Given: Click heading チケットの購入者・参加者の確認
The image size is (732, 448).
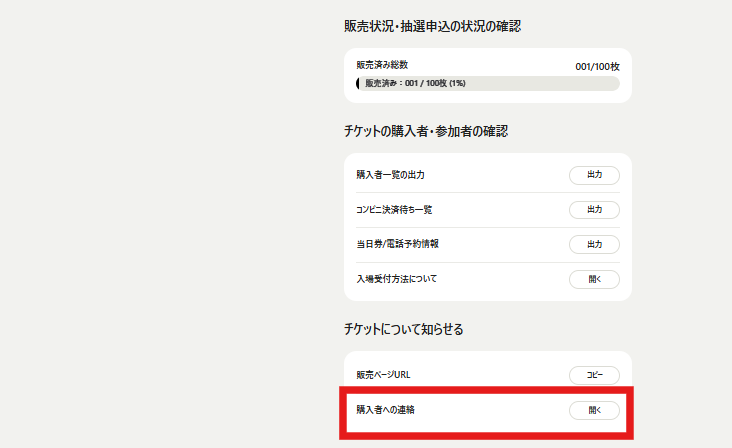Looking at the screenshot, I should (x=426, y=131).
